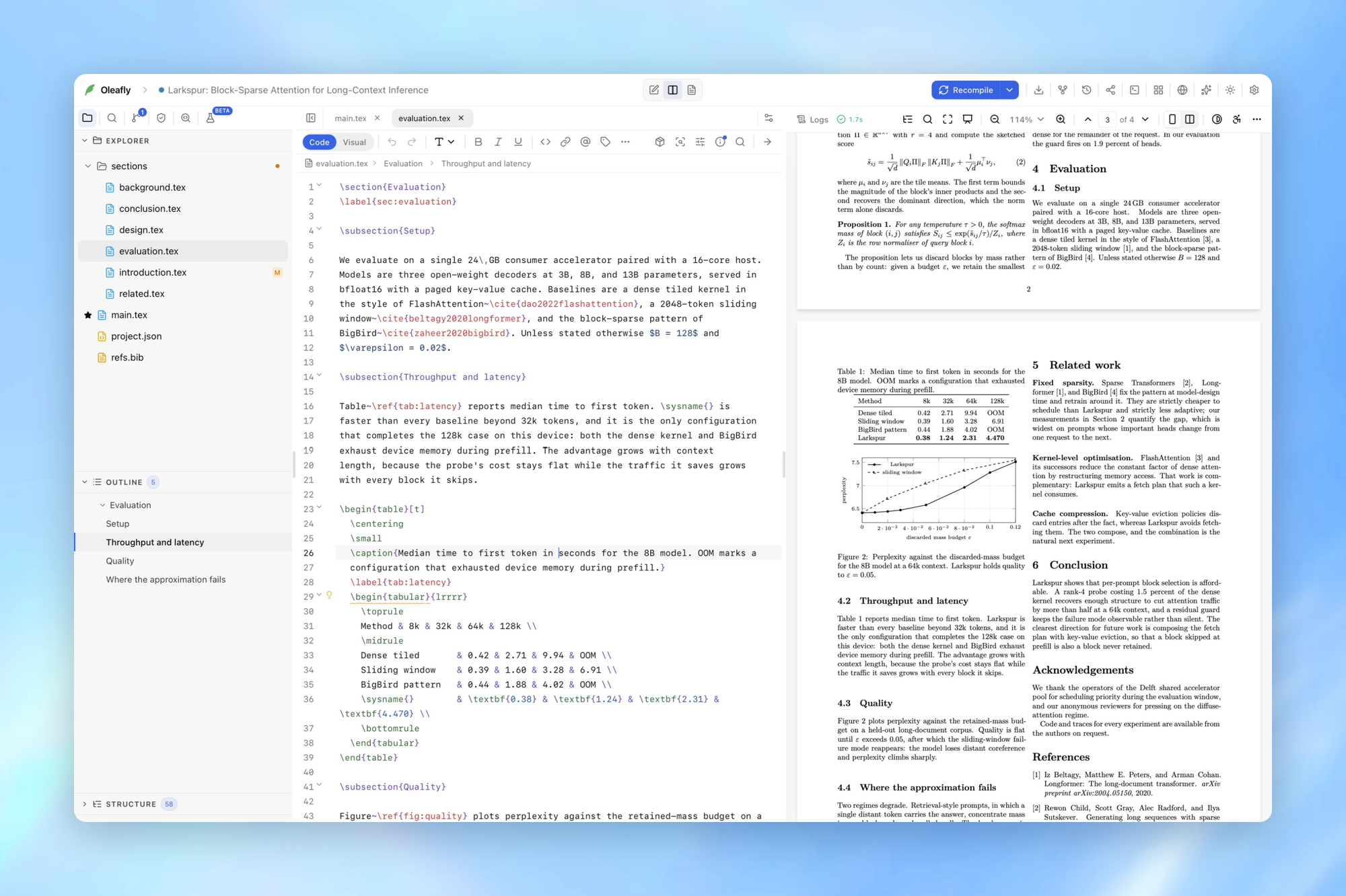Image resolution: width=1346 pixels, height=896 pixels.
Task: Switch to the main.tex tab
Action: [x=351, y=118]
